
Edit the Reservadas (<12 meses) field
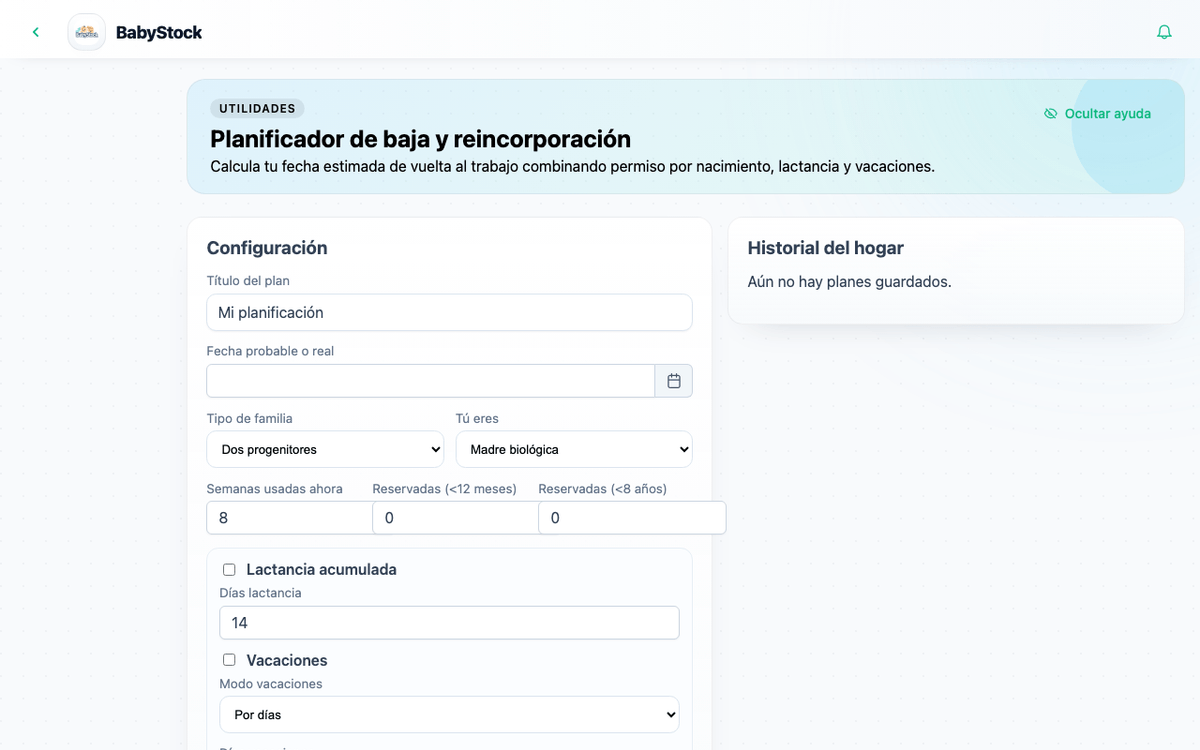(x=456, y=518)
